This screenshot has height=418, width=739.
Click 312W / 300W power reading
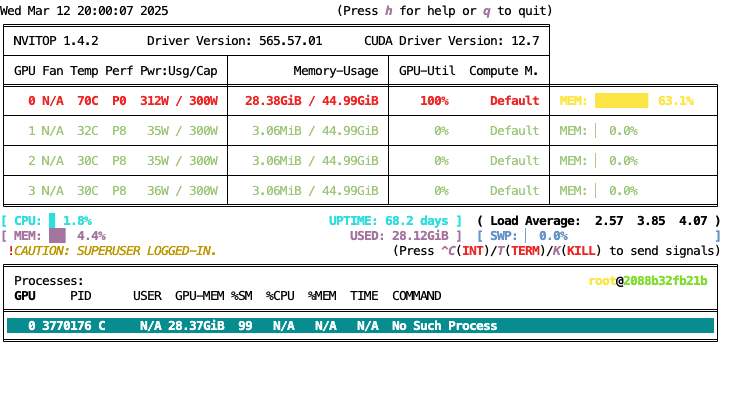(x=179, y=101)
